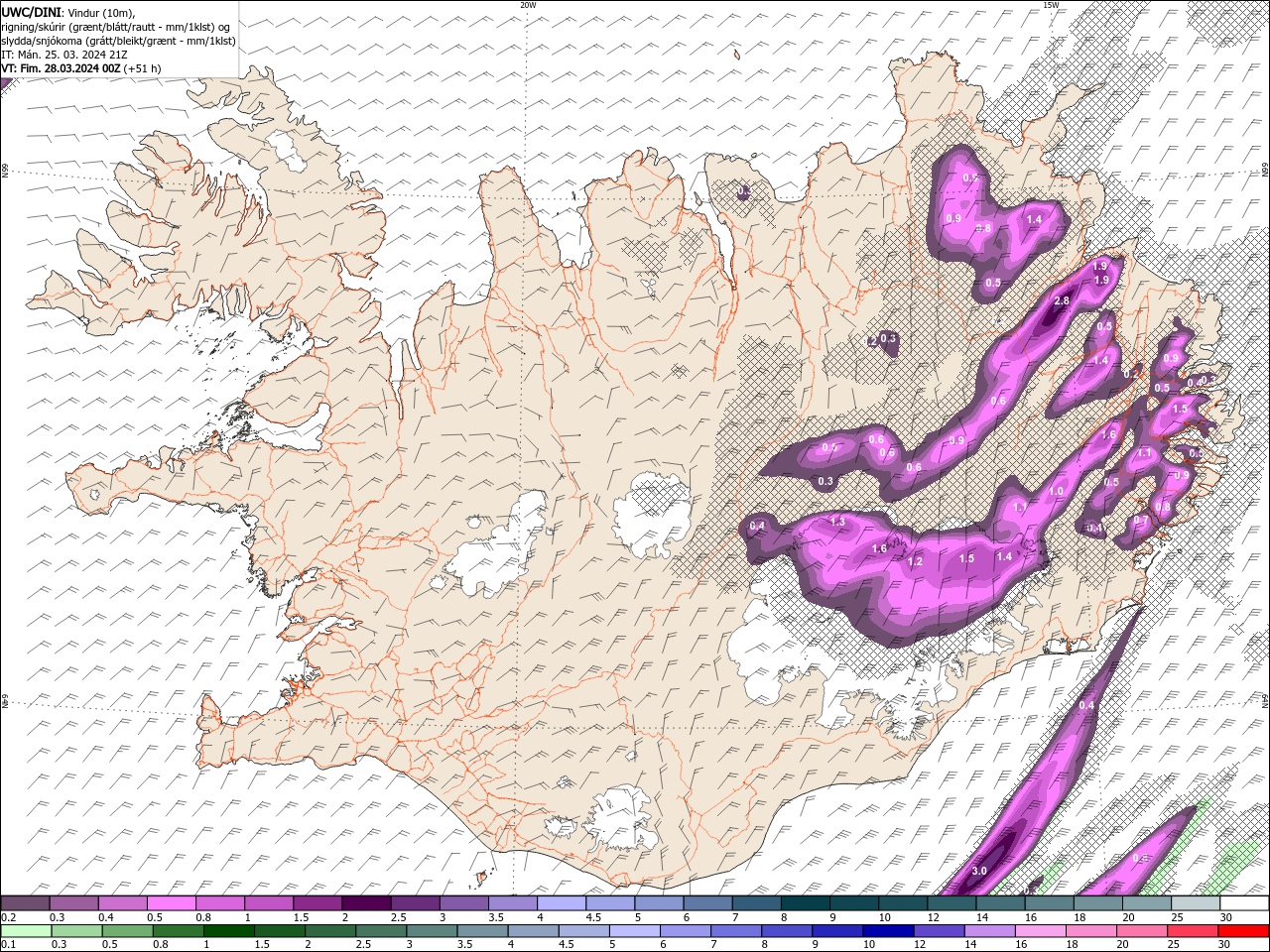Select the light lavender 4 swatch in upper legend
The image size is (1270, 952).
(562, 903)
